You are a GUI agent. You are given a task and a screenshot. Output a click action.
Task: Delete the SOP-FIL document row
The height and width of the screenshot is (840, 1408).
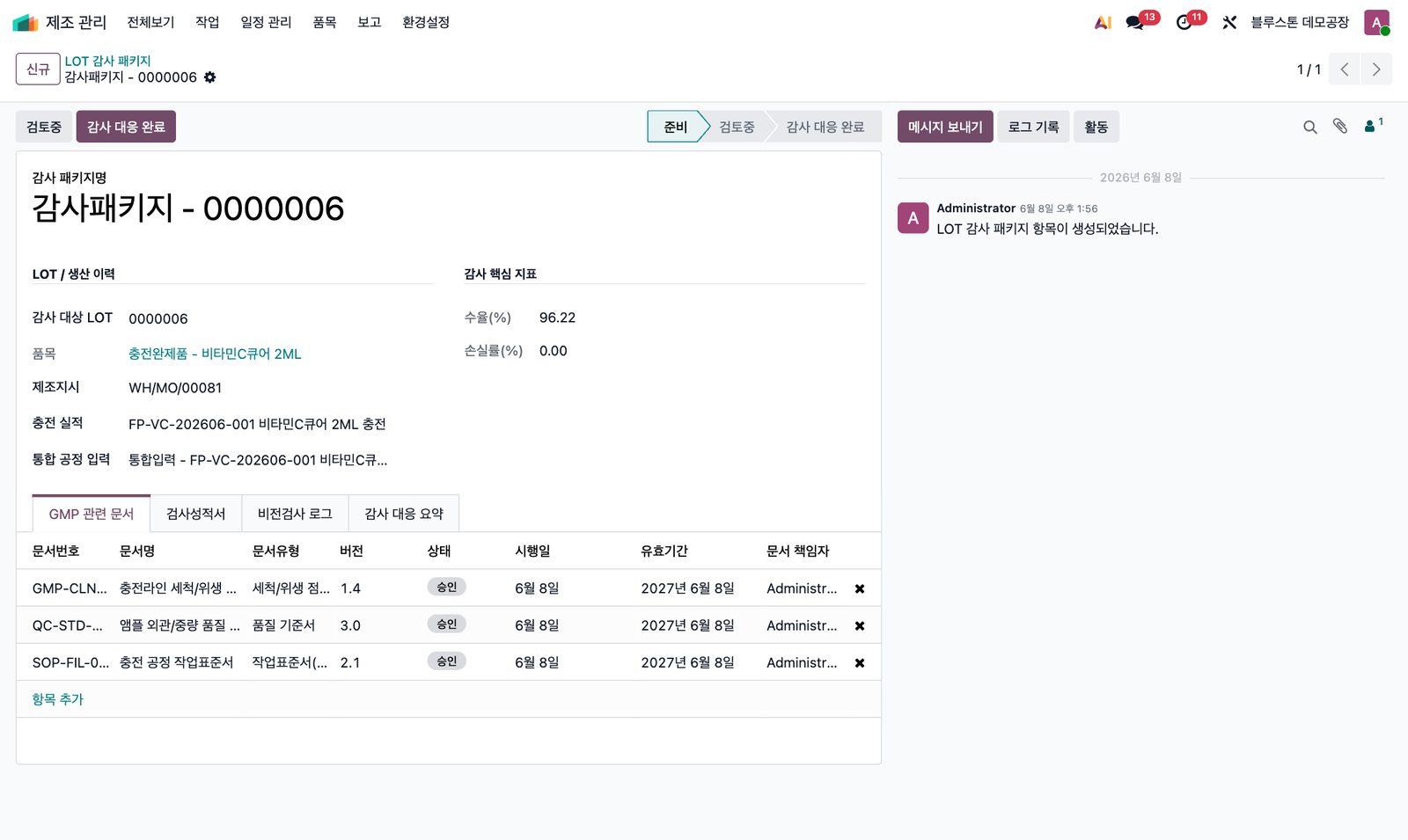tap(860, 662)
